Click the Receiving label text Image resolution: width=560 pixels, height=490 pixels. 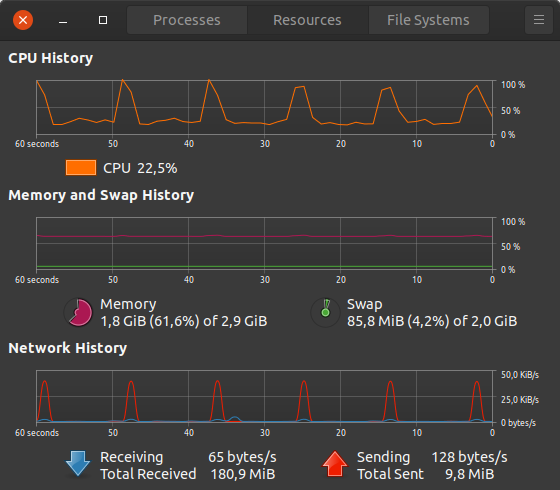131,457
